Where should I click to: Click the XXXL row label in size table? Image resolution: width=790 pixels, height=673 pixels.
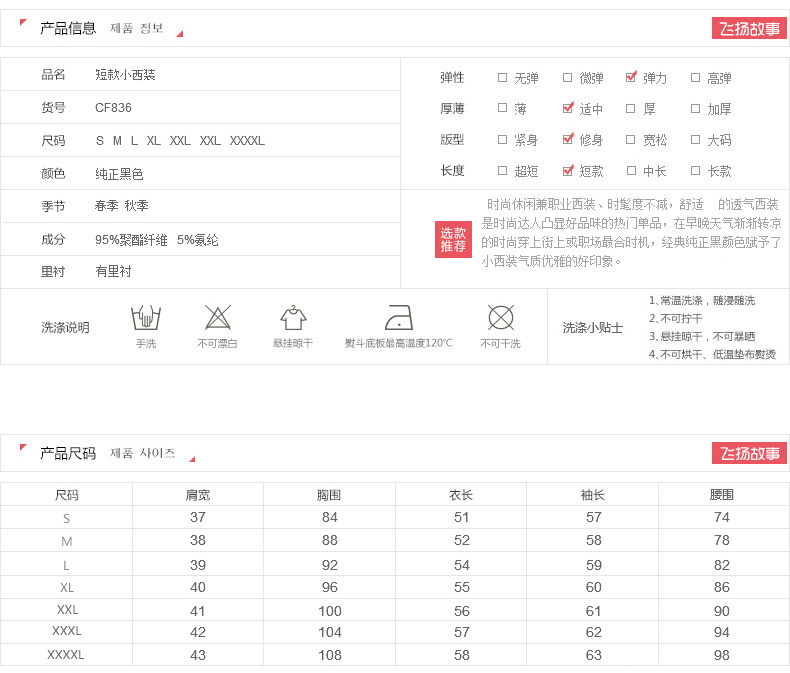(67, 631)
